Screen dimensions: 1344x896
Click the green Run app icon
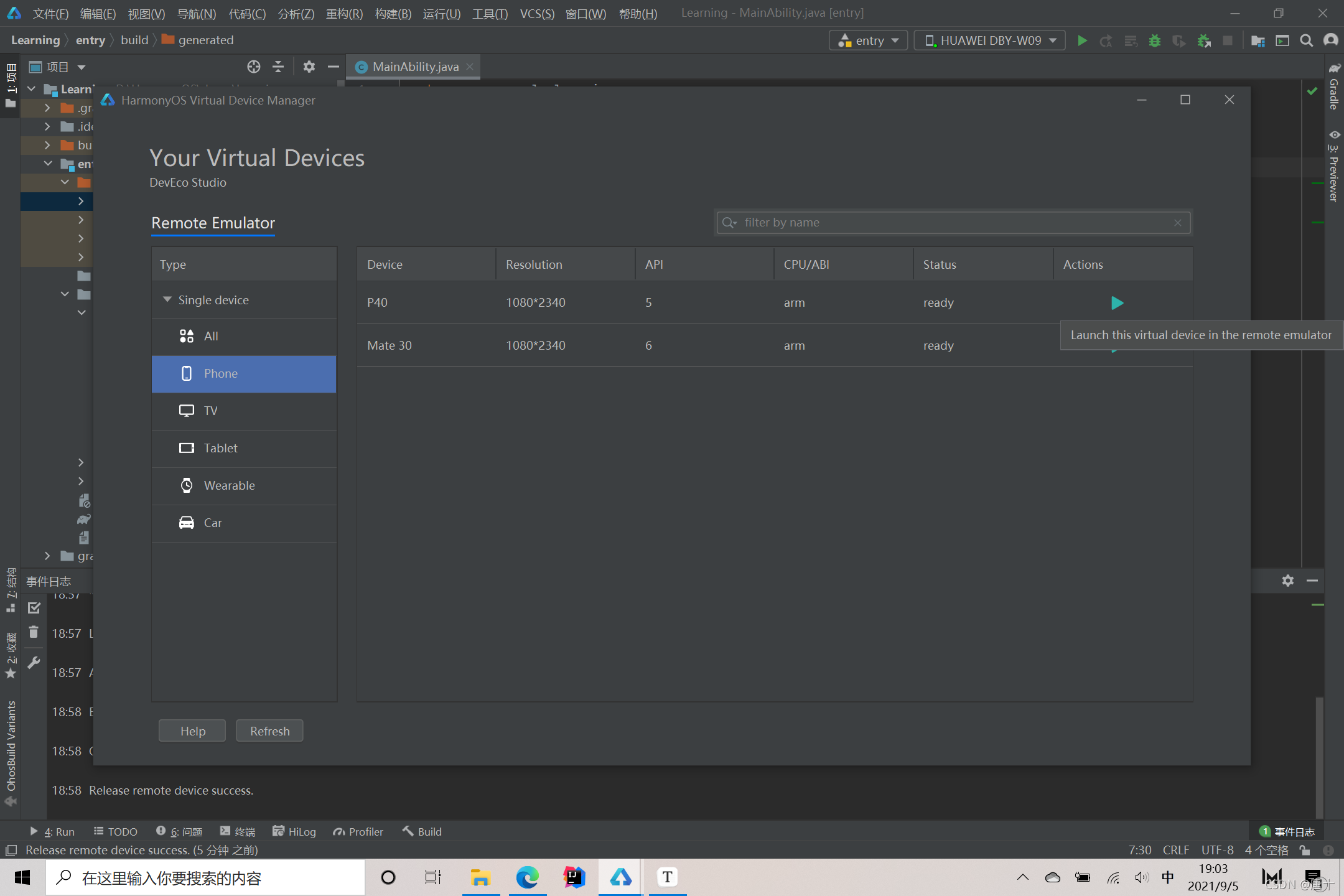pos(1082,41)
